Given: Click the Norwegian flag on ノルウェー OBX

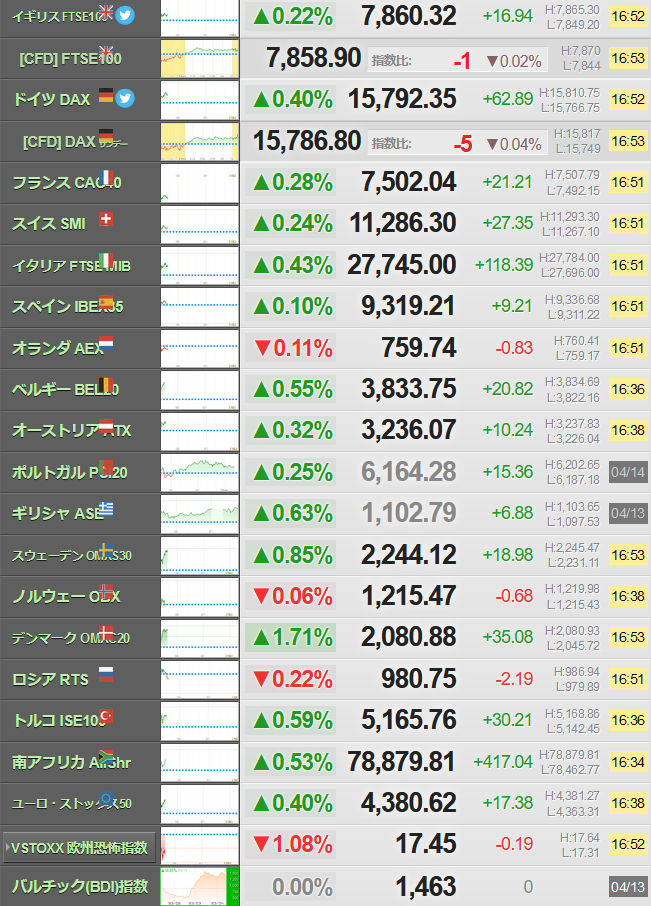Looking at the screenshot, I should (106, 591).
